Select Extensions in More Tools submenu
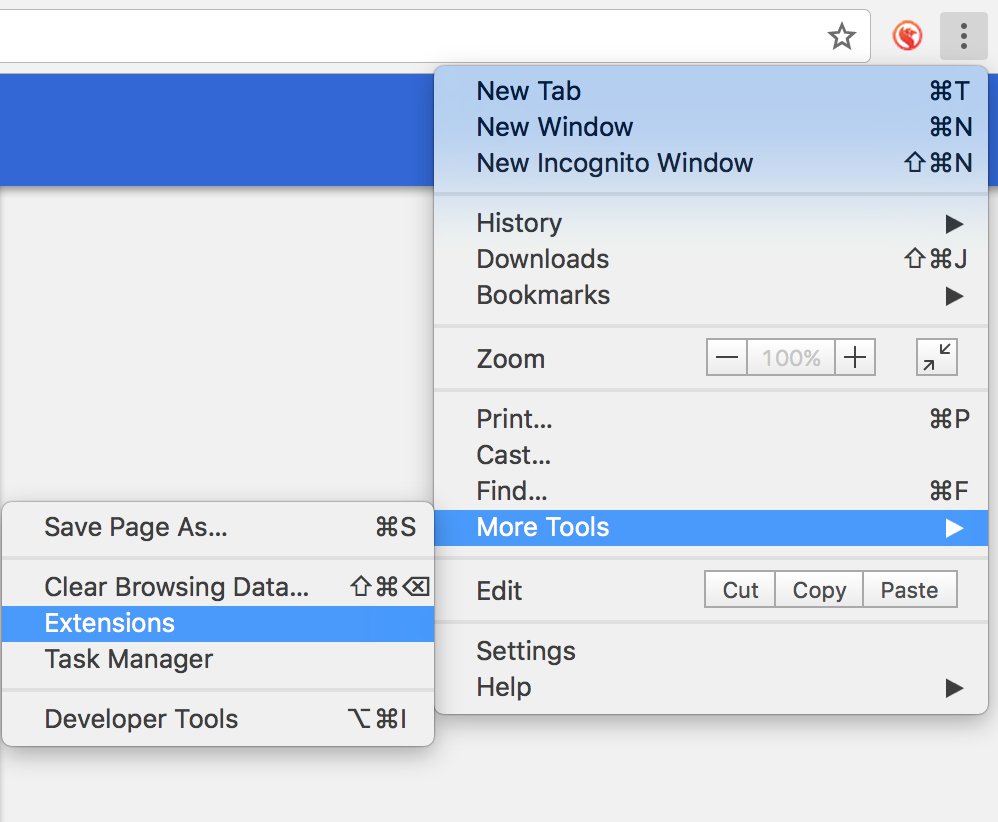Image resolution: width=998 pixels, height=822 pixels. [110, 623]
